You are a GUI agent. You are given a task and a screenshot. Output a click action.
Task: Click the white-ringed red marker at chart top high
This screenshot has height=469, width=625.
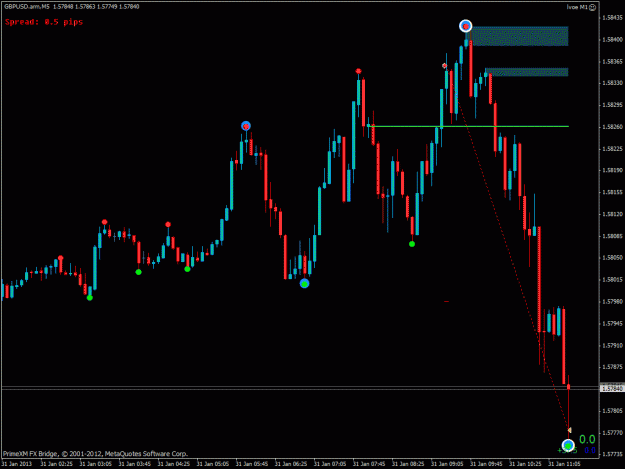pos(466,26)
